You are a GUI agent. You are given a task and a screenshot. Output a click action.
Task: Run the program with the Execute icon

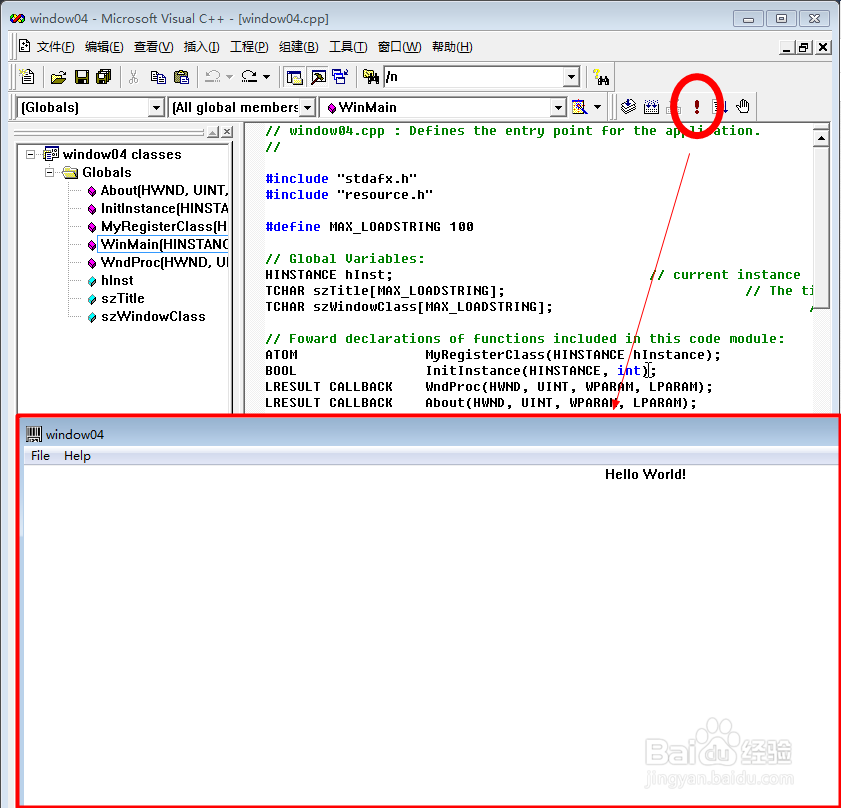click(697, 107)
